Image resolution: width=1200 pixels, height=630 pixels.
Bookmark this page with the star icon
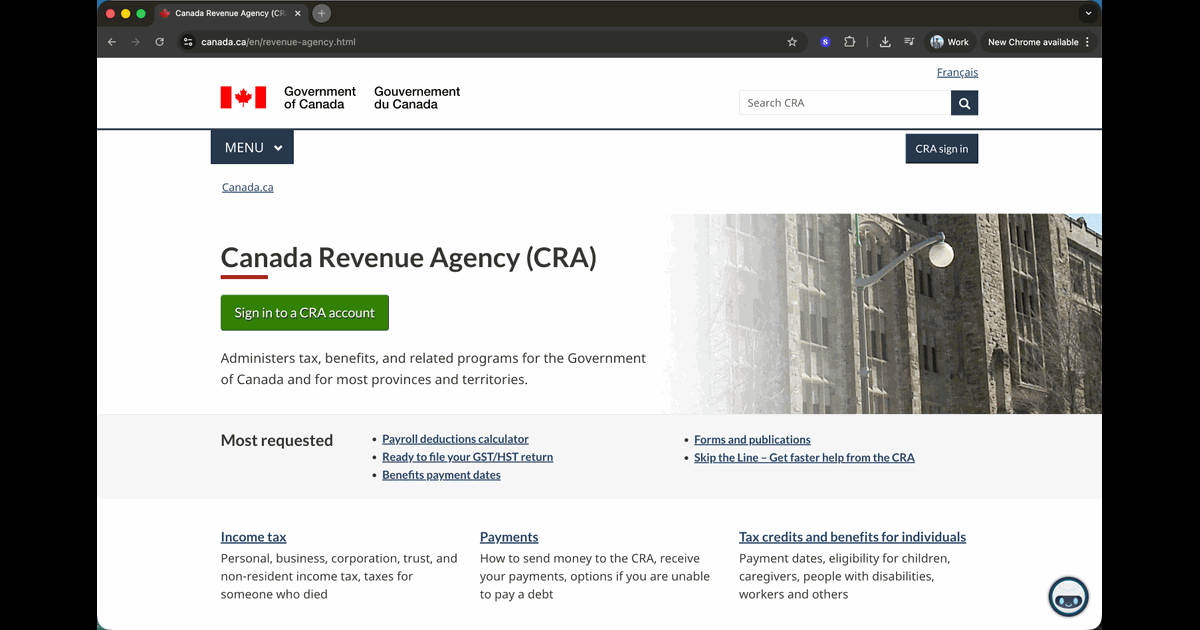tap(792, 42)
